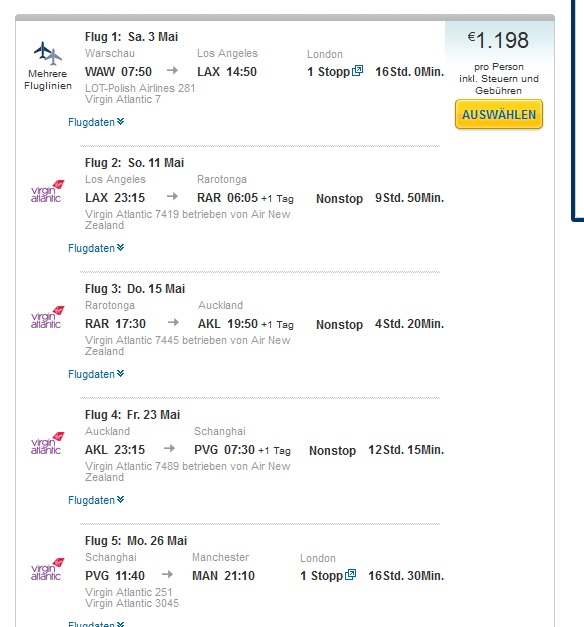This screenshot has width=584, height=627.
Task: Expand Flugdaten for Flug 4
Action: [96, 500]
